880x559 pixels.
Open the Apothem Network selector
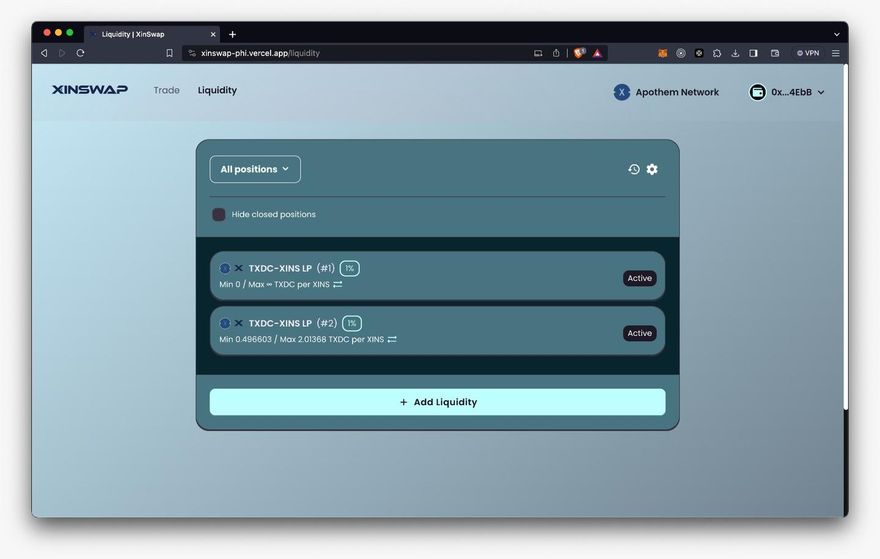click(666, 92)
